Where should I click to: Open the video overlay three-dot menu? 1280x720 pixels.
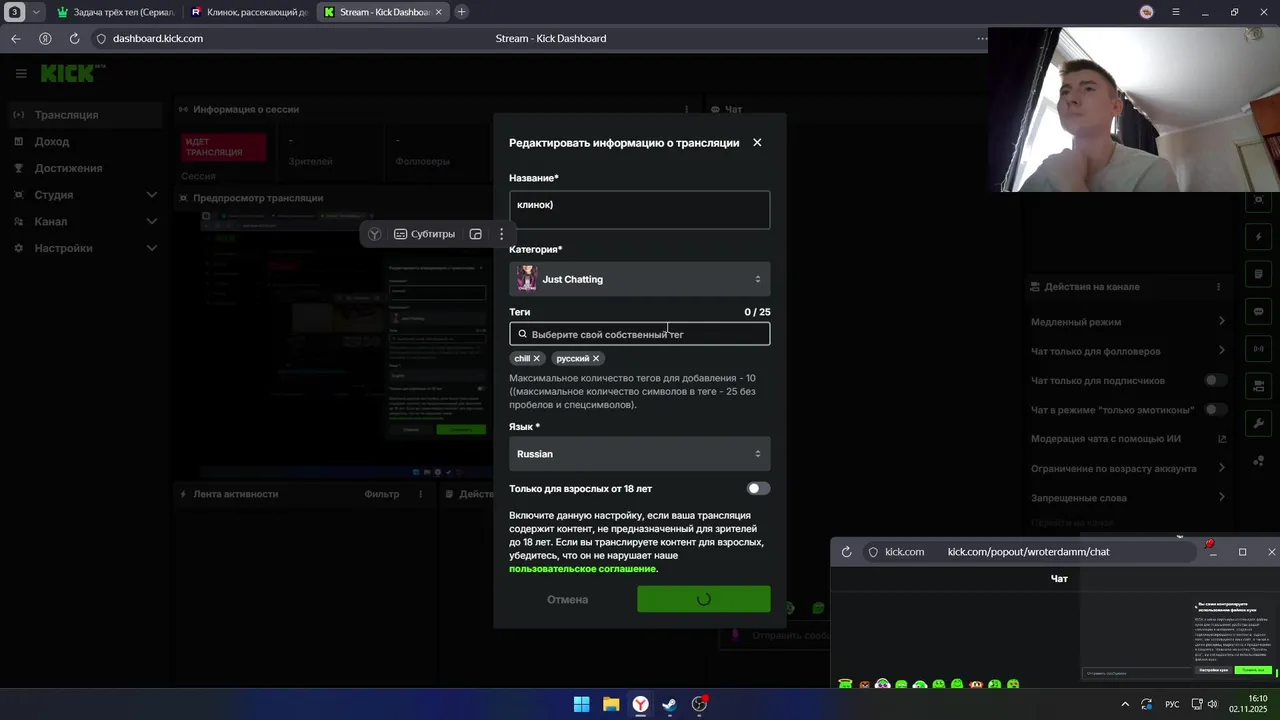[502, 234]
